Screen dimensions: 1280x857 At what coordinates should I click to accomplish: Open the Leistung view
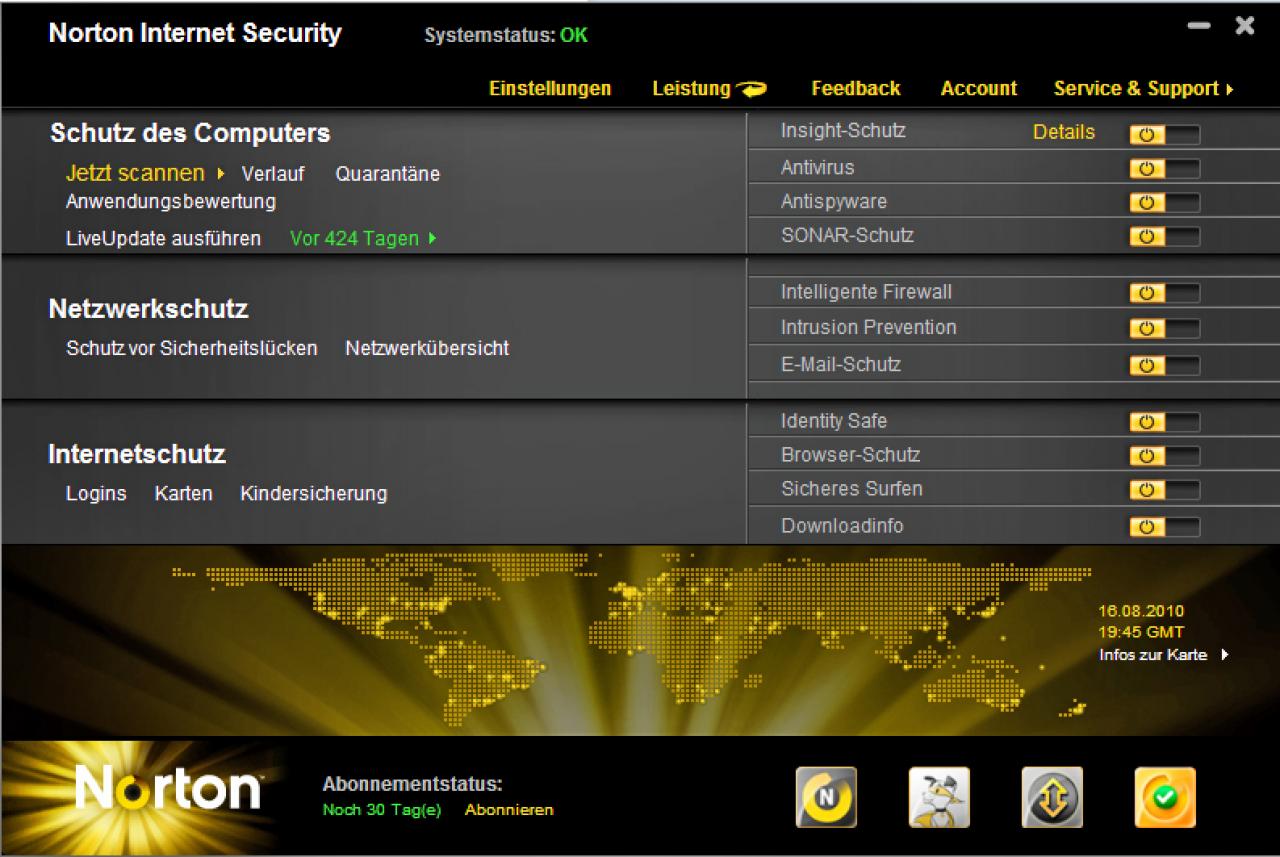[x=691, y=88]
